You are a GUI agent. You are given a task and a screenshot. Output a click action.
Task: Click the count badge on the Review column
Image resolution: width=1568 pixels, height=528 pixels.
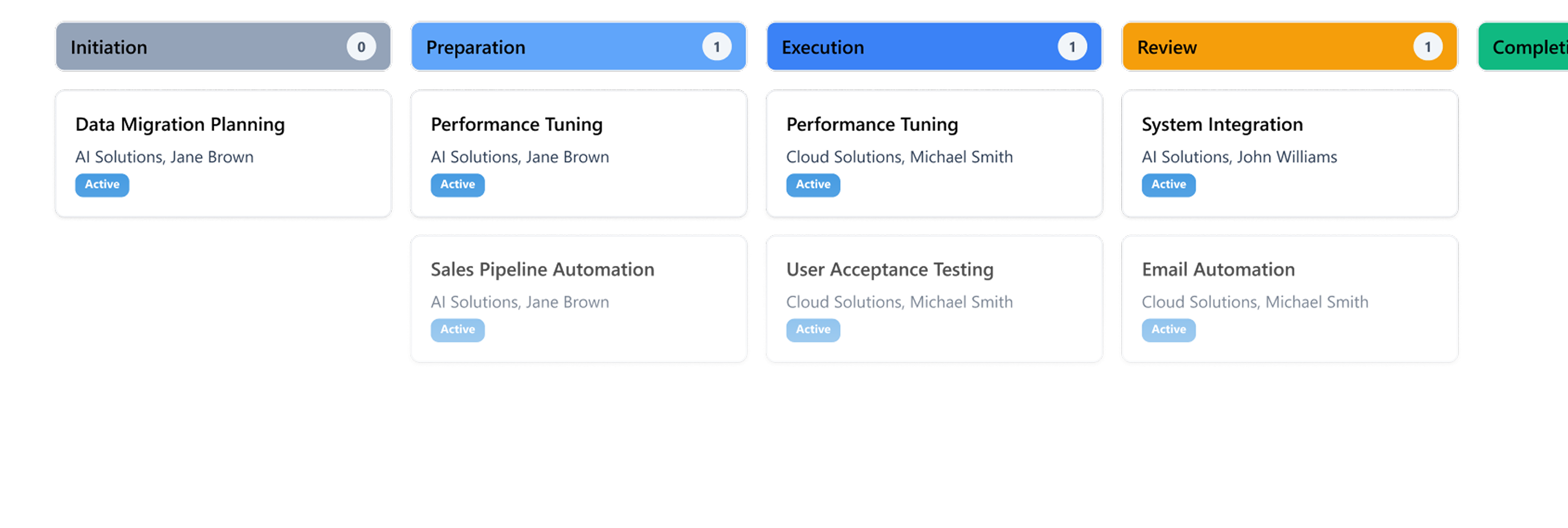pyautogui.click(x=1428, y=46)
